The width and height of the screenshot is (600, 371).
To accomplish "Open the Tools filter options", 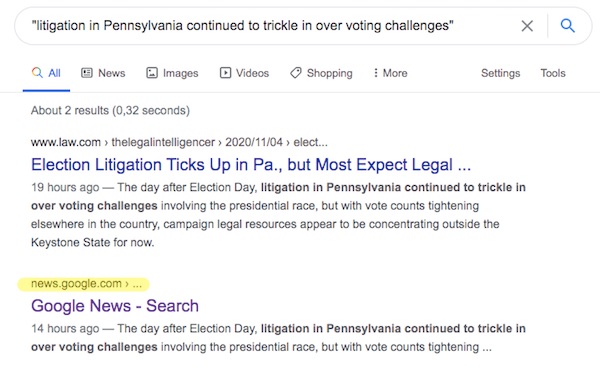I will point(553,73).
